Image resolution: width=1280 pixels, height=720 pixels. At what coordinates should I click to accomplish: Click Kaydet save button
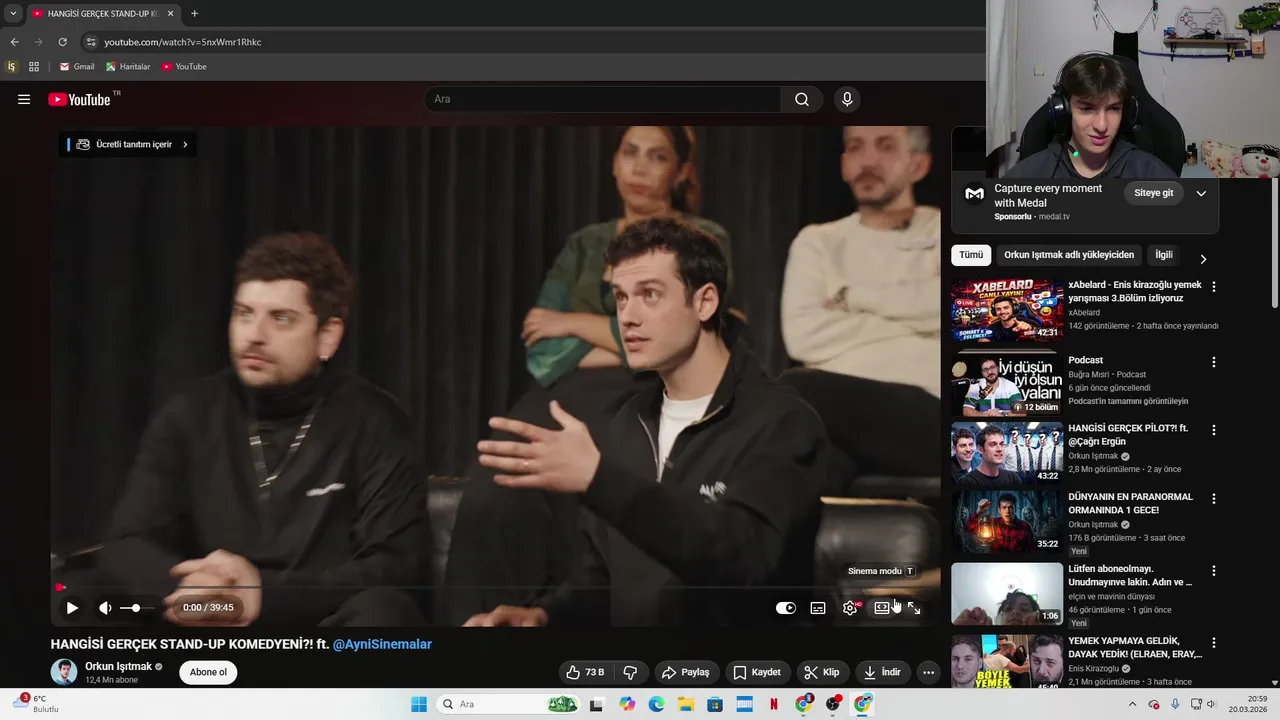coord(757,672)
